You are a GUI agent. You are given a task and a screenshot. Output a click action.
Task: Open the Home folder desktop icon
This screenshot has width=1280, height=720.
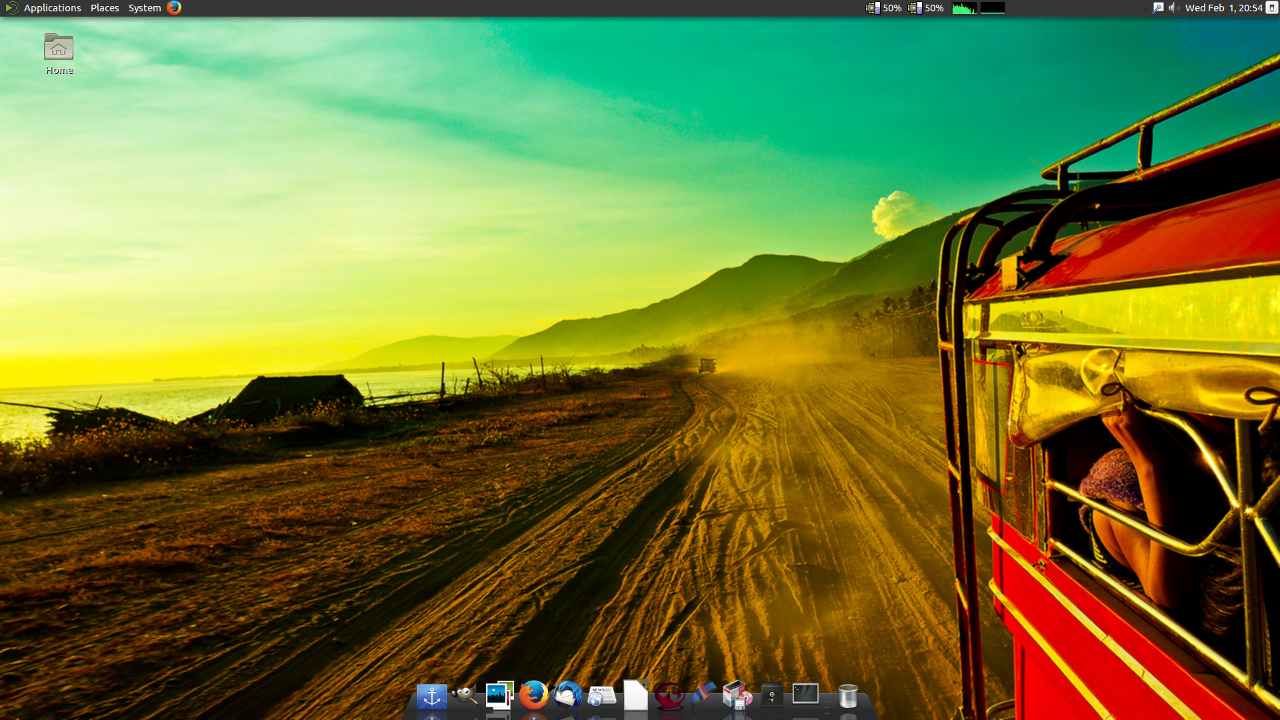click(x=59, y=54)
